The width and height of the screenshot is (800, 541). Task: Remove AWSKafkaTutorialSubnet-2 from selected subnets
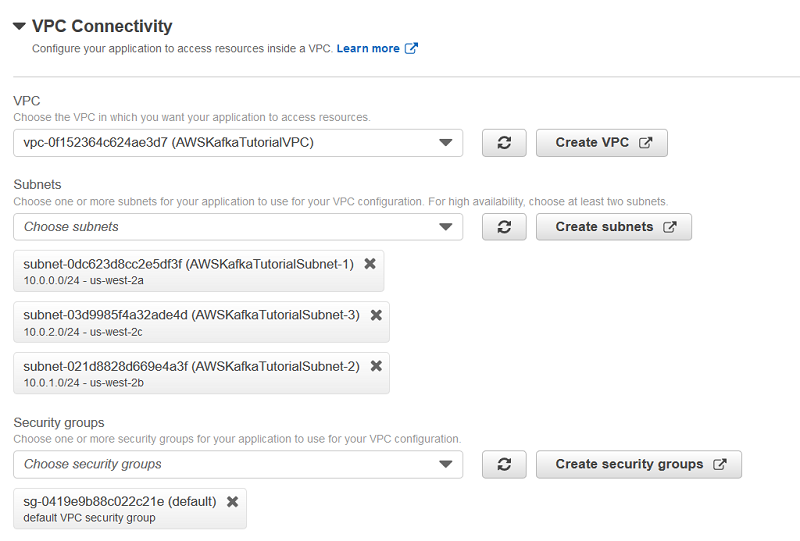click(x=376, y=366)
